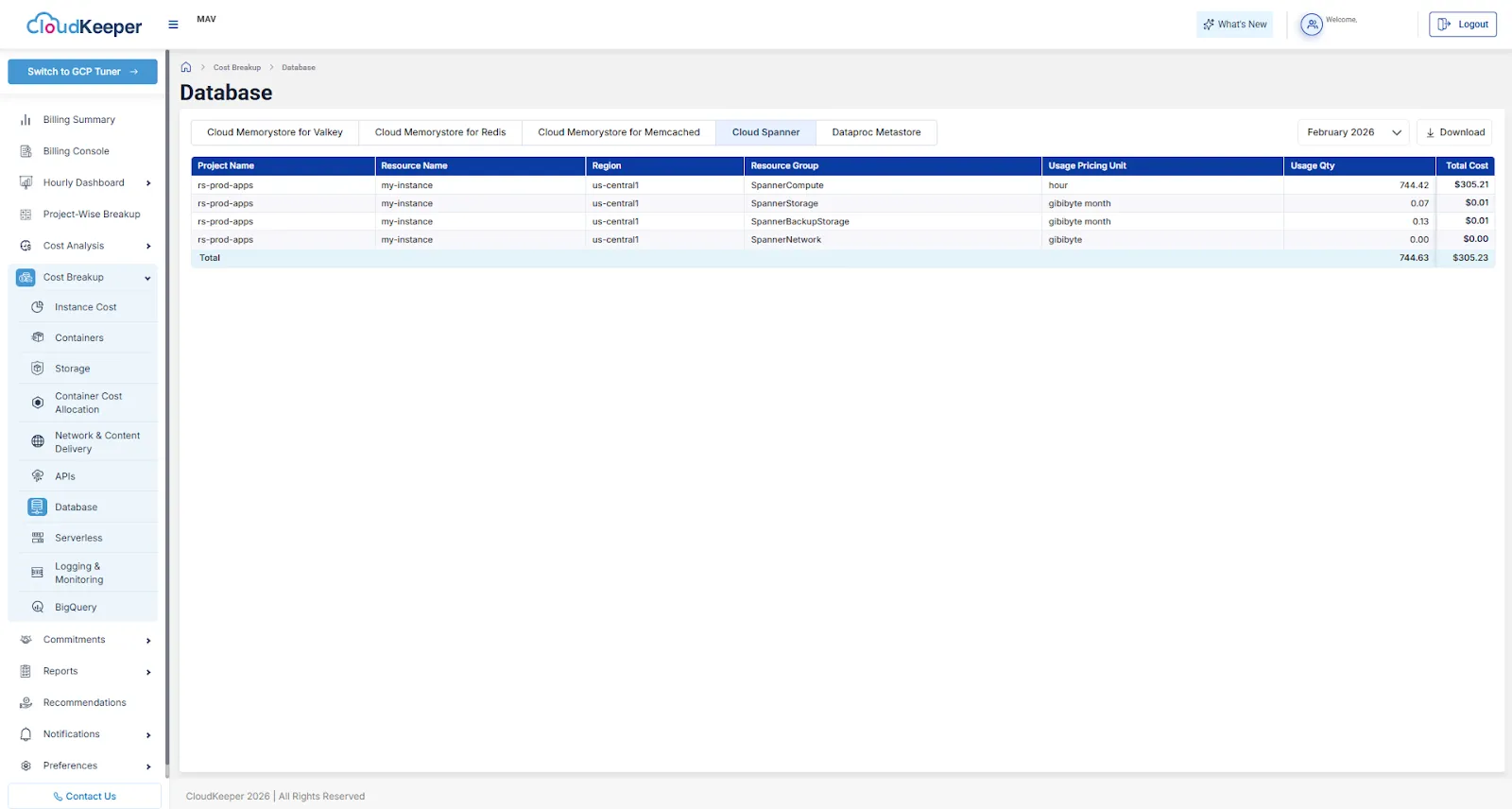Expand the Cost Analysis submenu arrow
1512x809 pixels.
coord(148,247)
